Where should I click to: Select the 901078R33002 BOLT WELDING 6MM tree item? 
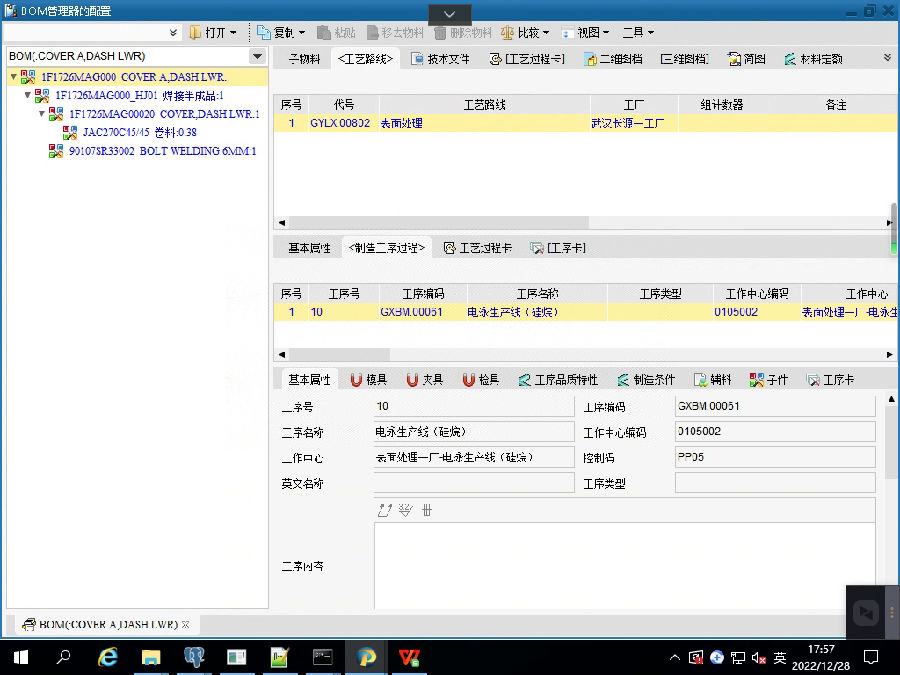click(x=162, y=151)
